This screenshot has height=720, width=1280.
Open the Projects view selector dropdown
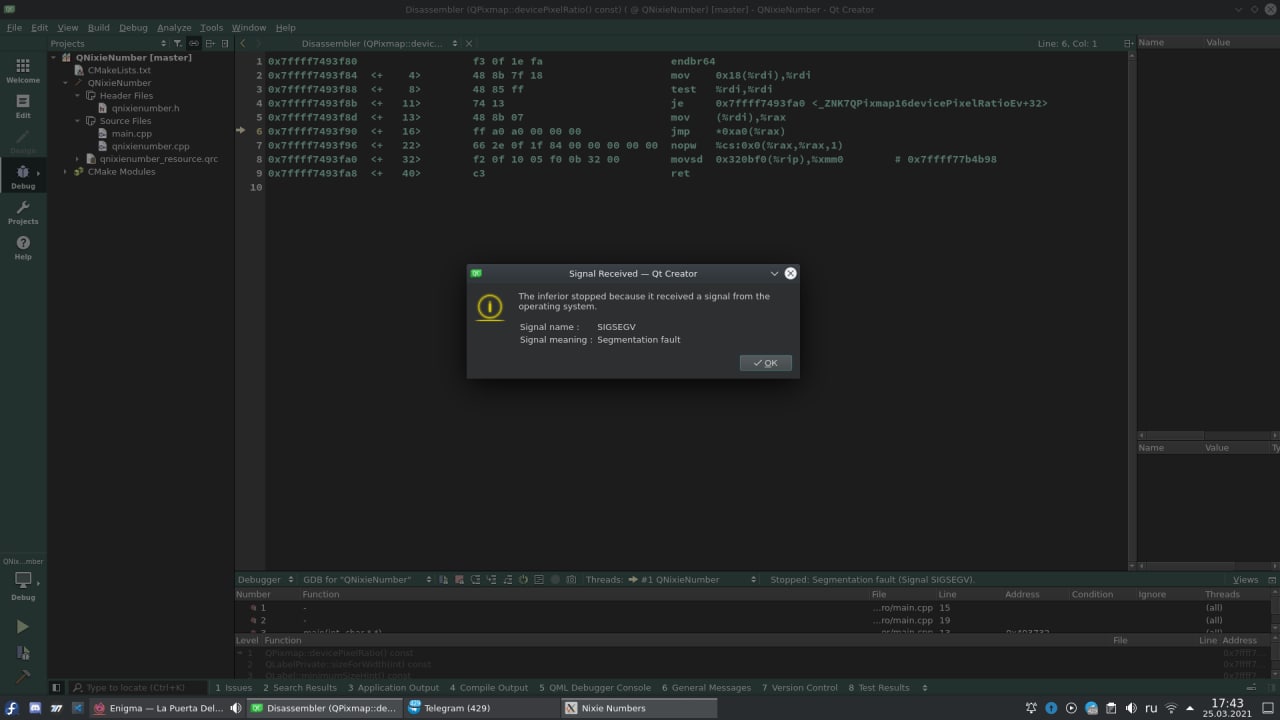(x=108, y=43)
